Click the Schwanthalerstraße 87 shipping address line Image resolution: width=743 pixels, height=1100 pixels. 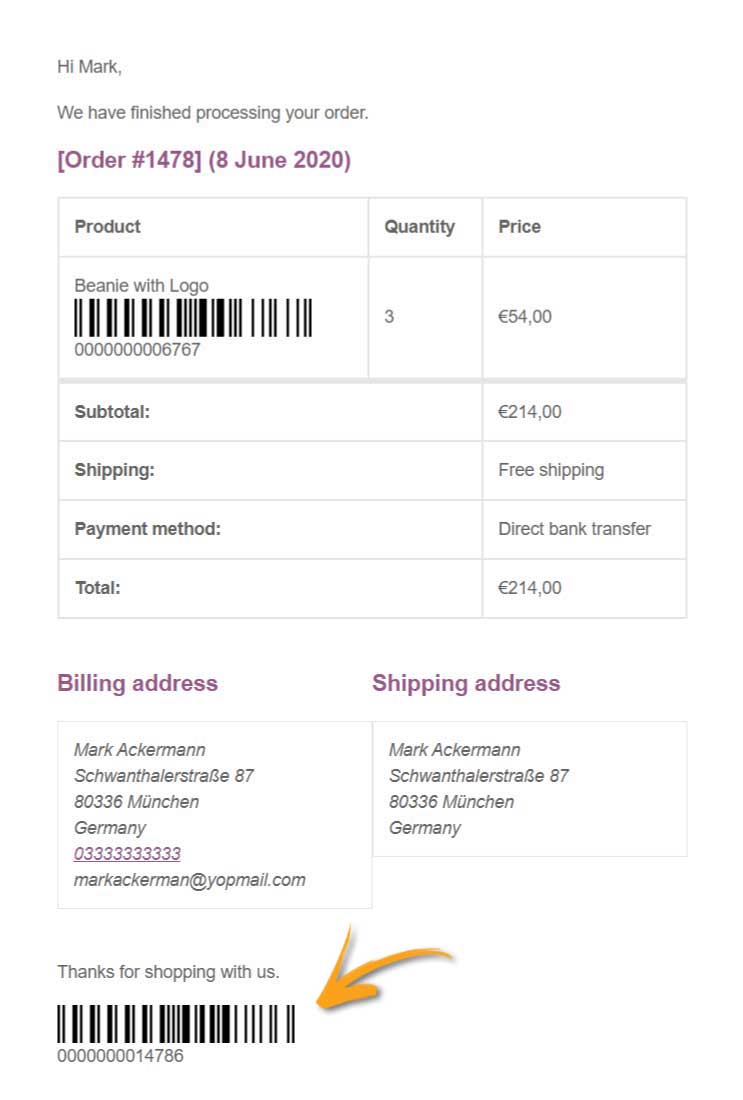478,776
